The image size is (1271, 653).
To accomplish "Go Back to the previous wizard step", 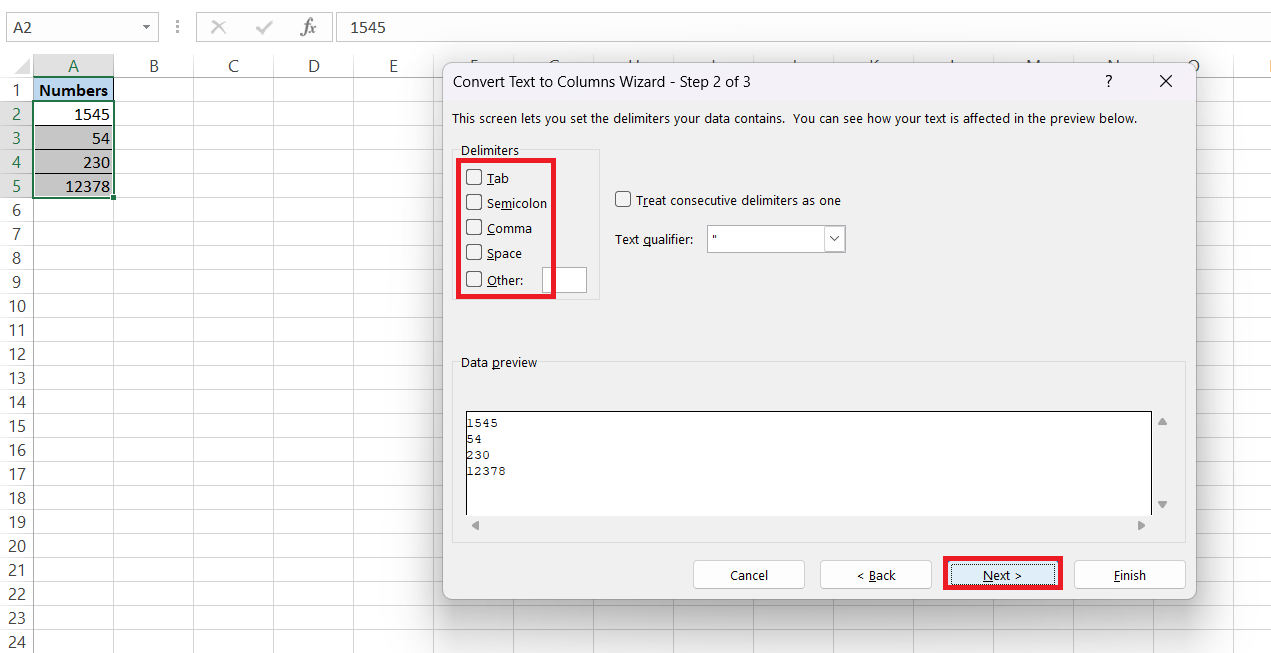I will (x=876, y=575).
